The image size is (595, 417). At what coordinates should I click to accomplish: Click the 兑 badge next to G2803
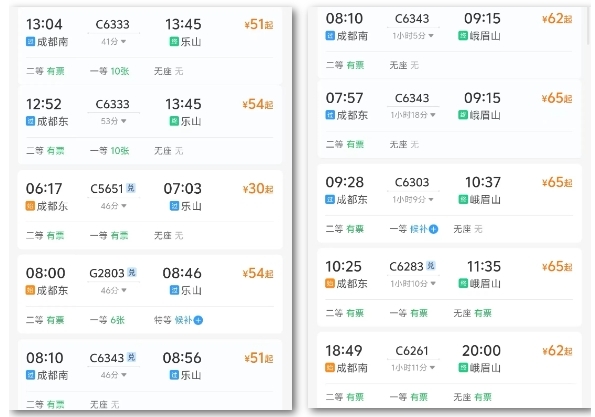(132, 272)
